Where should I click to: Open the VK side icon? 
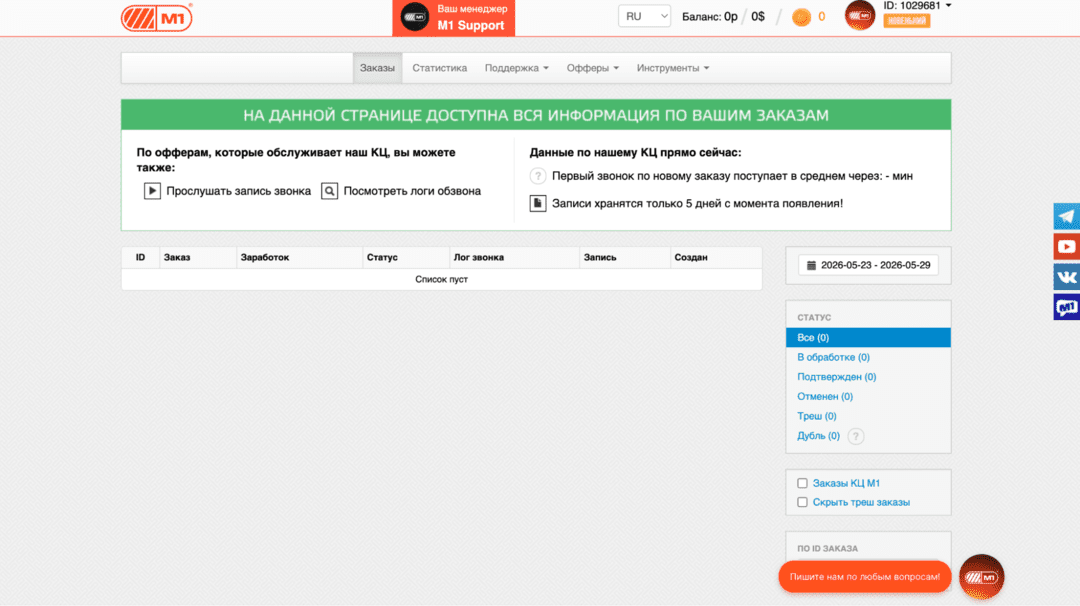(x=1066, y=277)
